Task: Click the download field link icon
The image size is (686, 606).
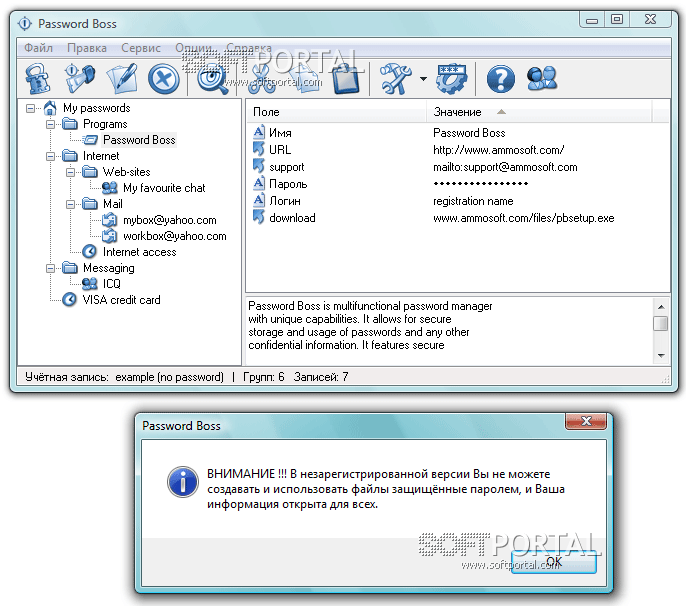Action: click(x=259, y=217)
